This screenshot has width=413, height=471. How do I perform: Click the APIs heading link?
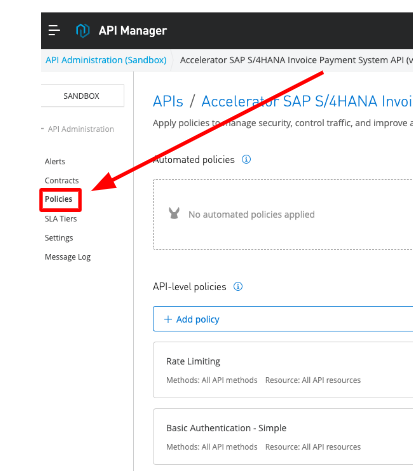168,101
